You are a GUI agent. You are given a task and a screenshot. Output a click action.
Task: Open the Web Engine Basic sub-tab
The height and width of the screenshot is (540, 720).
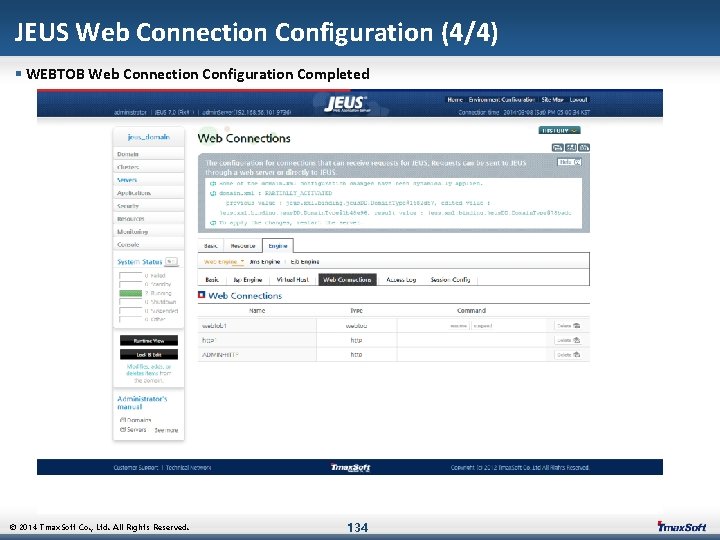point(212,279)
